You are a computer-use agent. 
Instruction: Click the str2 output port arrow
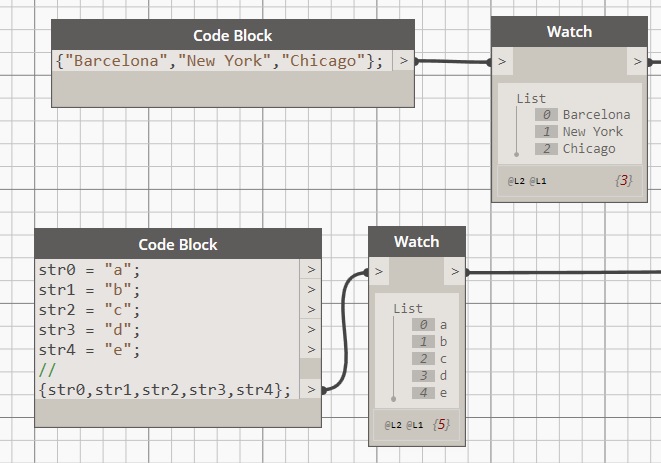[311, 310]
